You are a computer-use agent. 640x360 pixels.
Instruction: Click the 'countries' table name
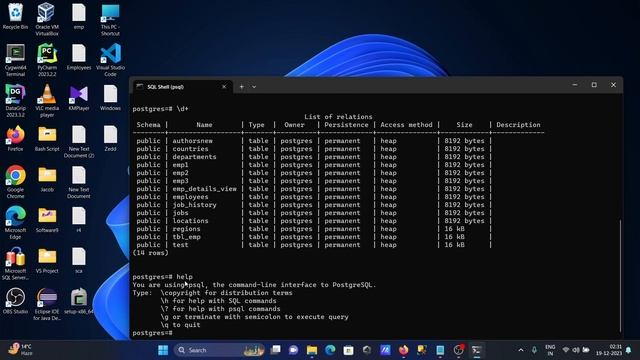tap(190, 149)
